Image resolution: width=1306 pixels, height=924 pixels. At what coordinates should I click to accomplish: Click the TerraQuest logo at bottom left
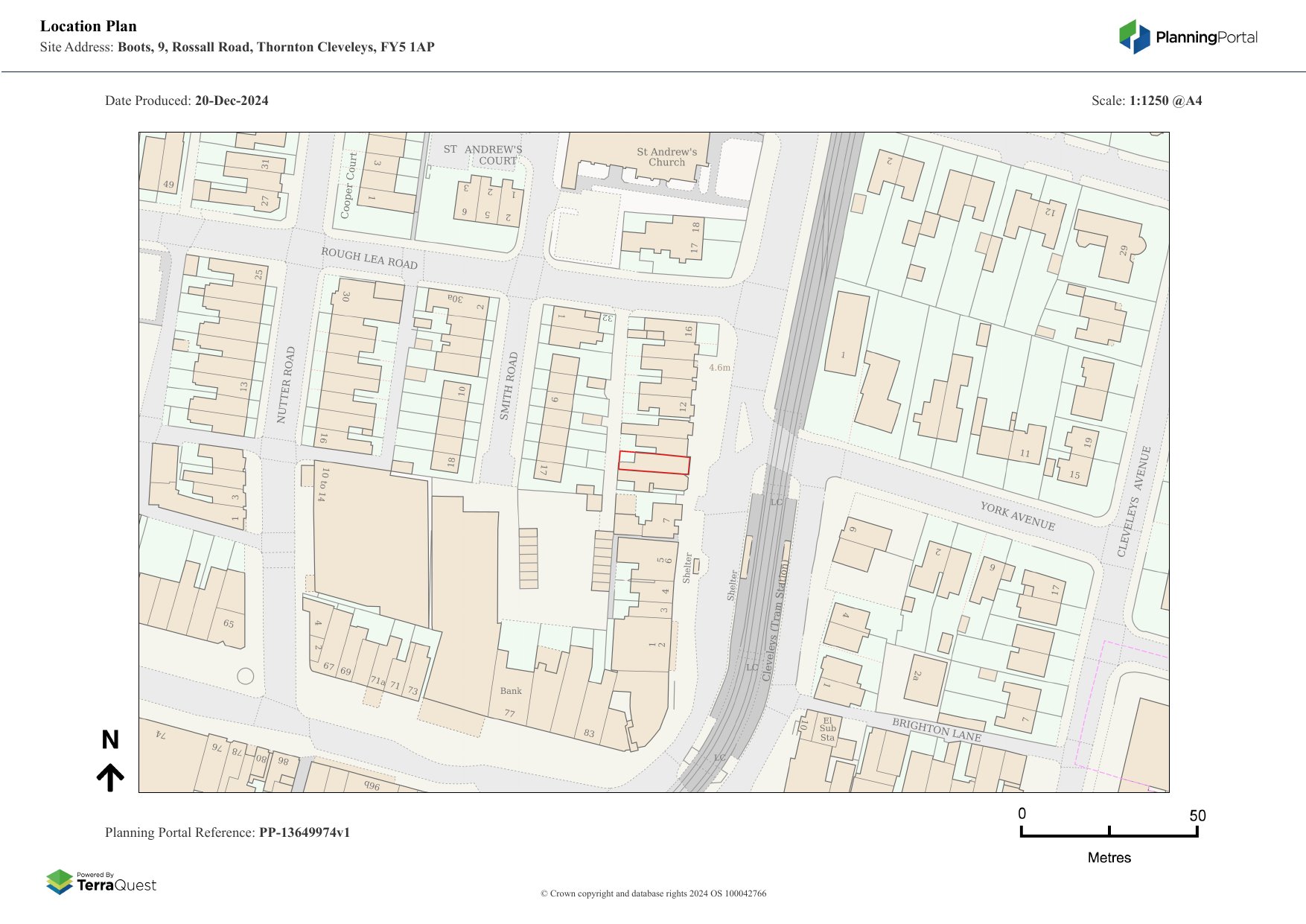101,882
